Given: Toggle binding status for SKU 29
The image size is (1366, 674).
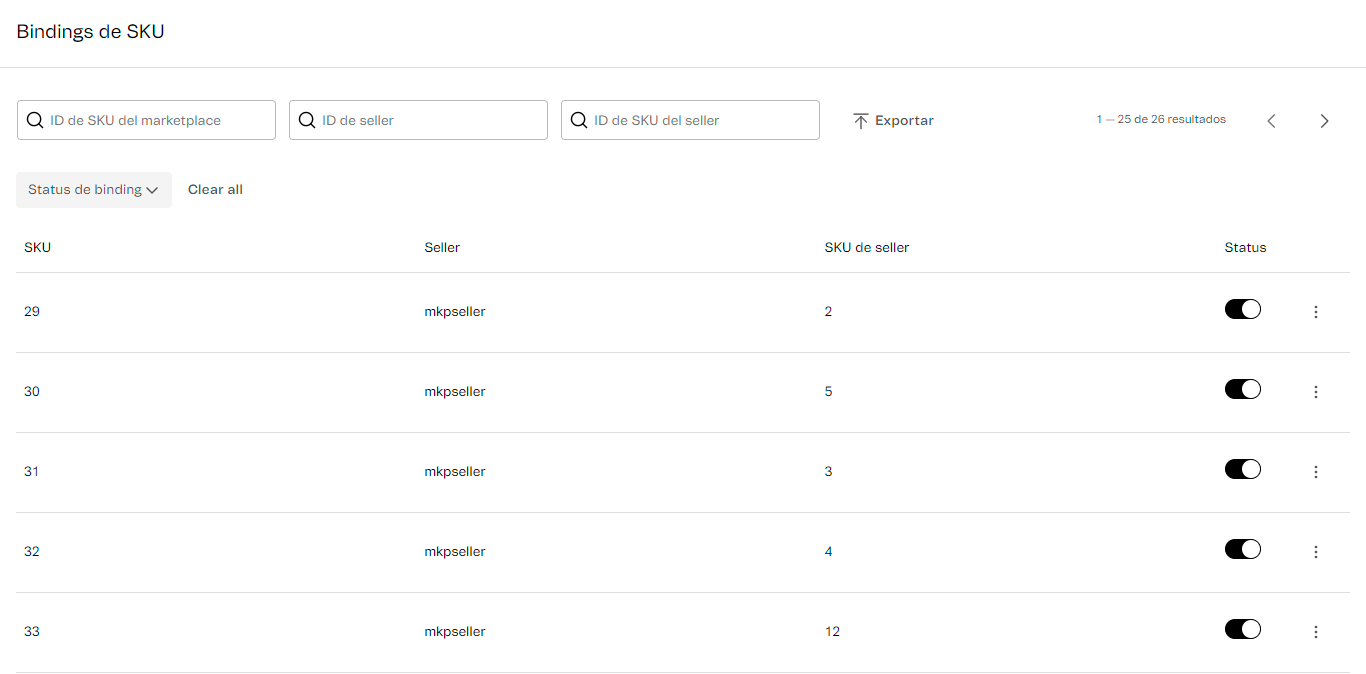Looking at the screenshot, I should click(1242, 310).
